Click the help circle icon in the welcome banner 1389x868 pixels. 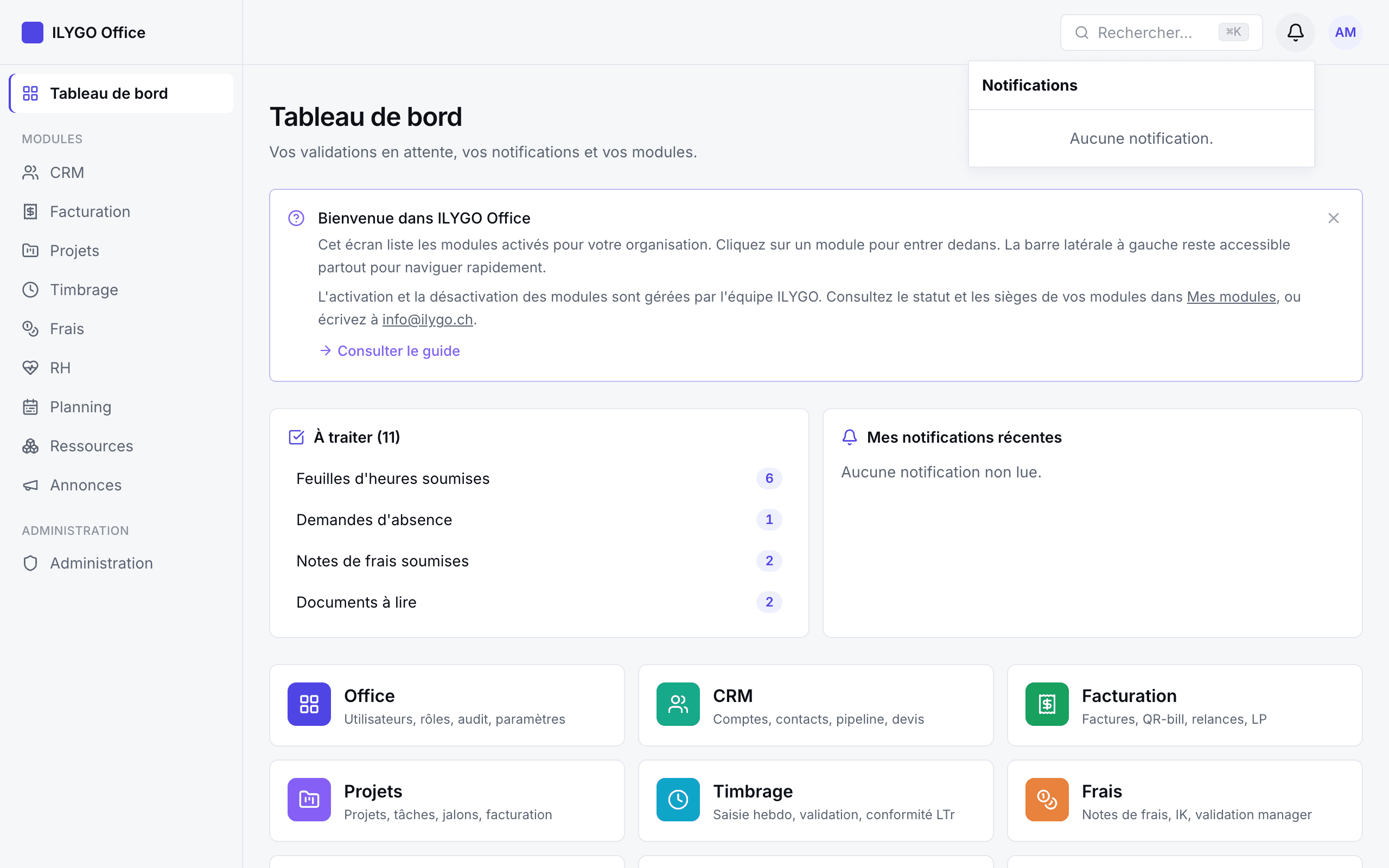pyautogui.click(x=296, y=218)
